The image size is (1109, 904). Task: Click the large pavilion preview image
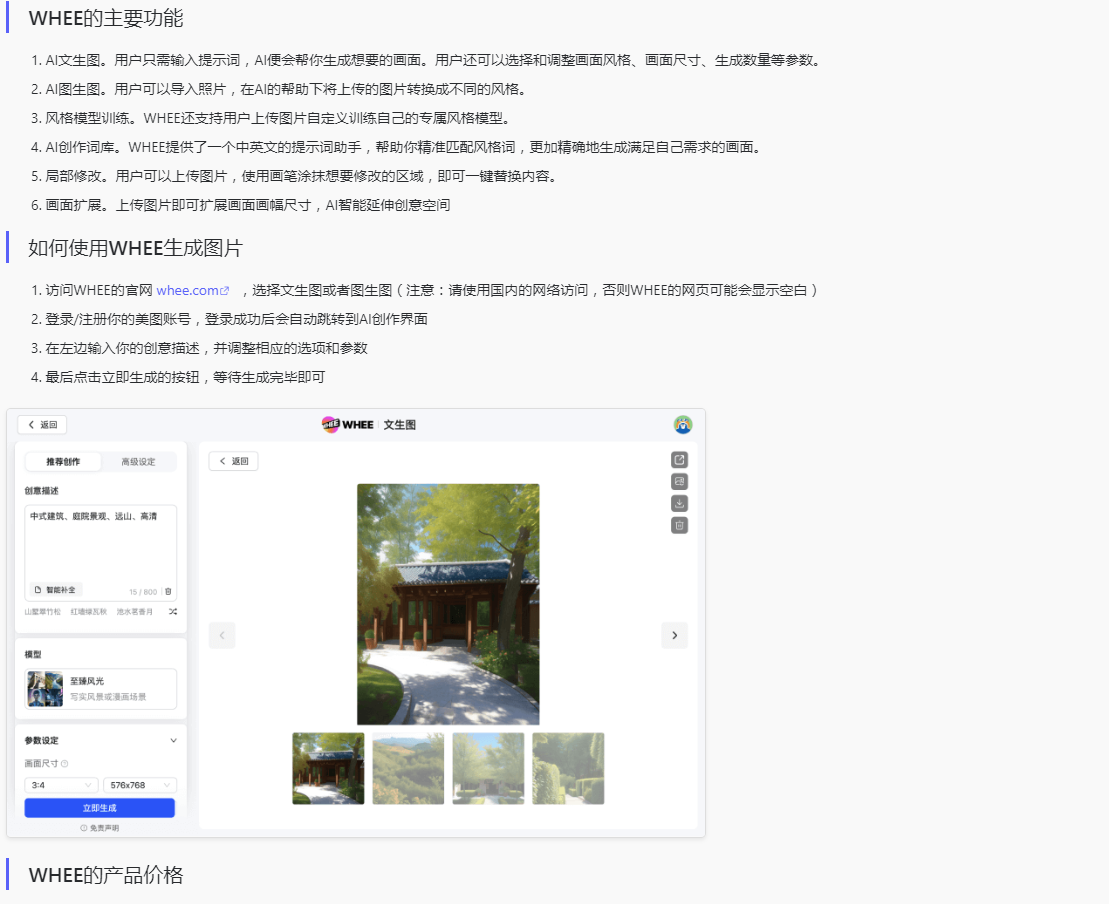click(448, 604)
